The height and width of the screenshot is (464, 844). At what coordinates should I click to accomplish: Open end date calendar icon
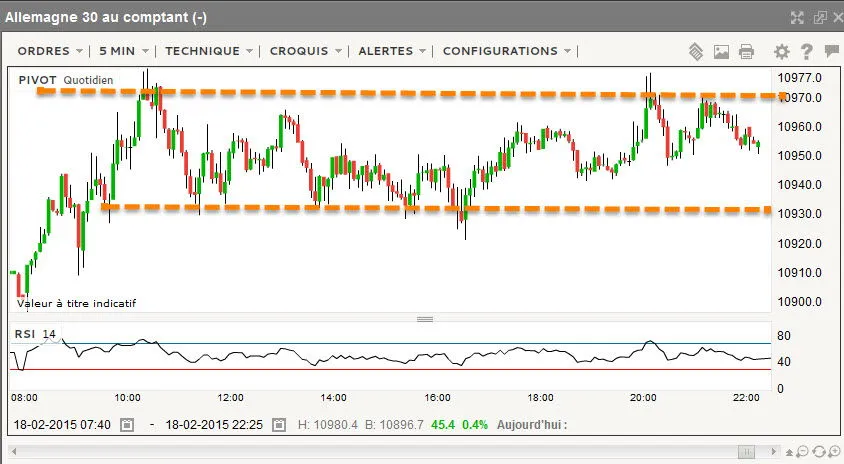pyautogui.click(x=279, y=425)
